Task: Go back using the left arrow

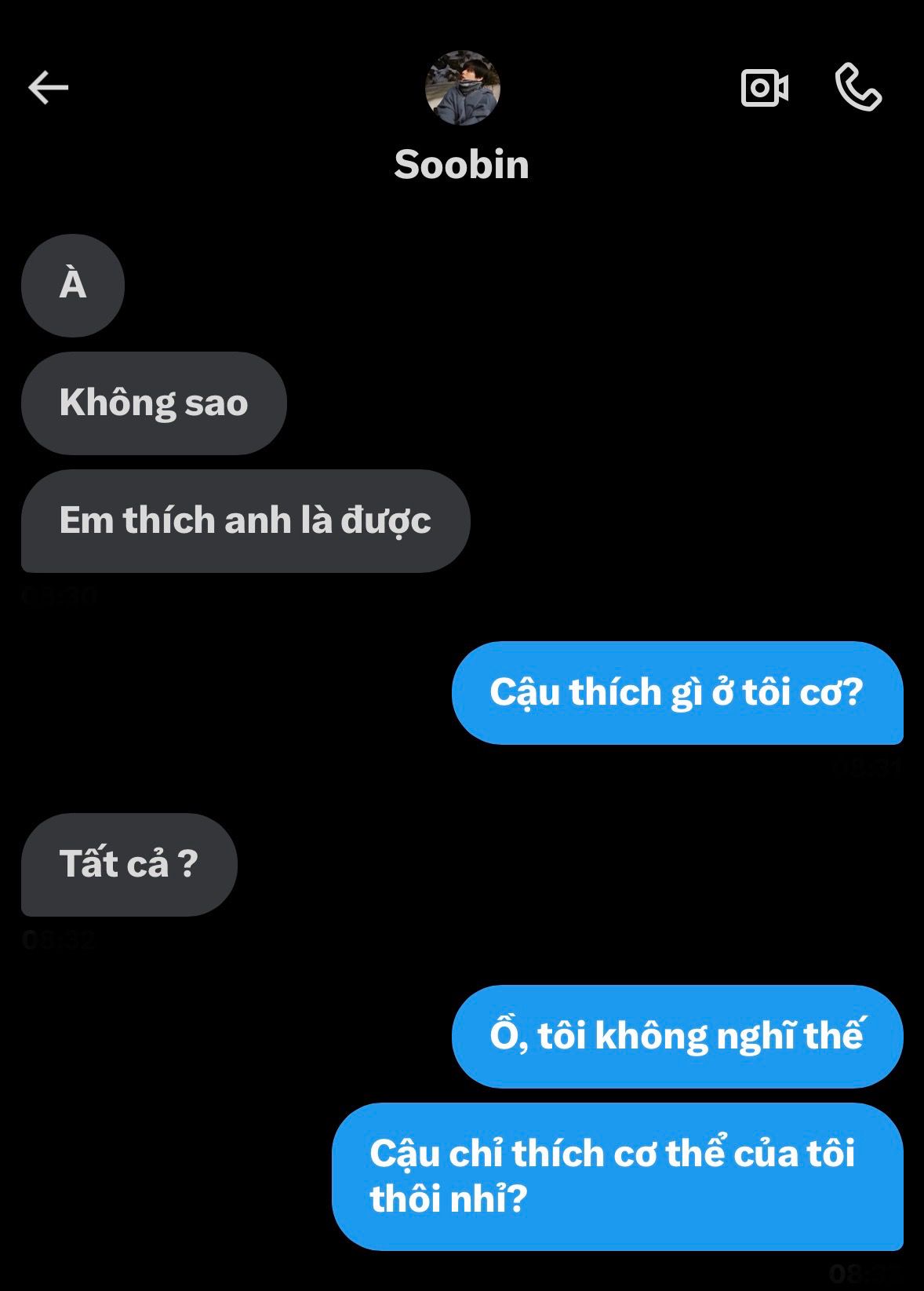Action: (x=49, y=87)
